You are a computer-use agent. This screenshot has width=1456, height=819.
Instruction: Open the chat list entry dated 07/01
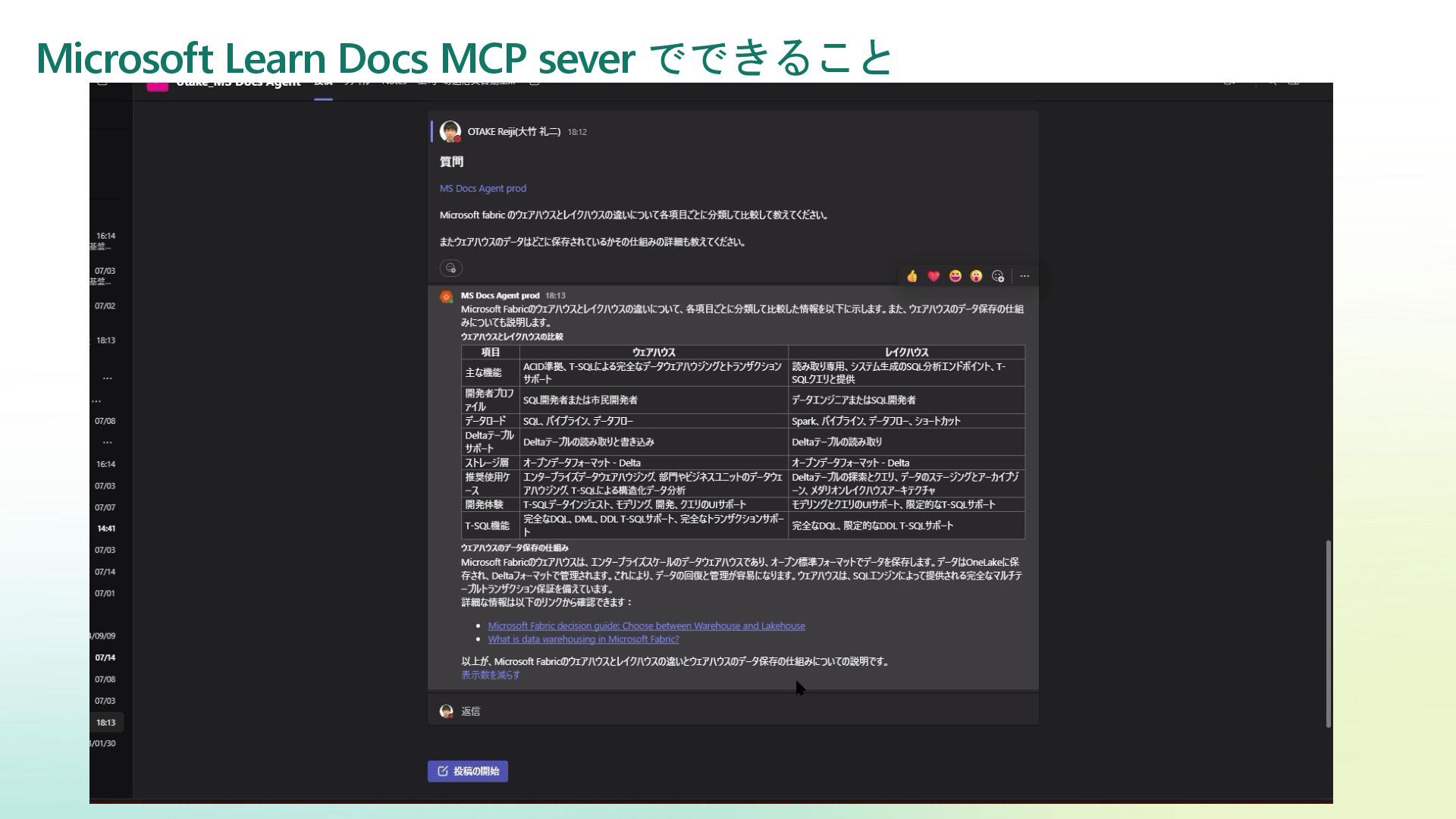(105, 593)
